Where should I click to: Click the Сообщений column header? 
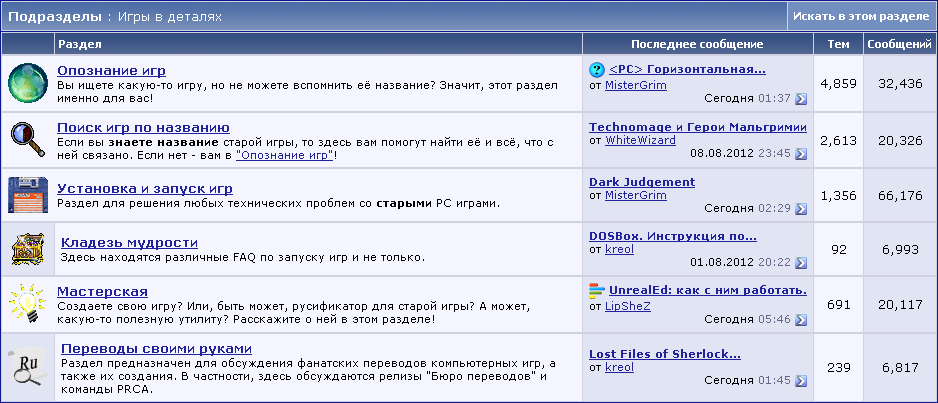tap(900, 44)
